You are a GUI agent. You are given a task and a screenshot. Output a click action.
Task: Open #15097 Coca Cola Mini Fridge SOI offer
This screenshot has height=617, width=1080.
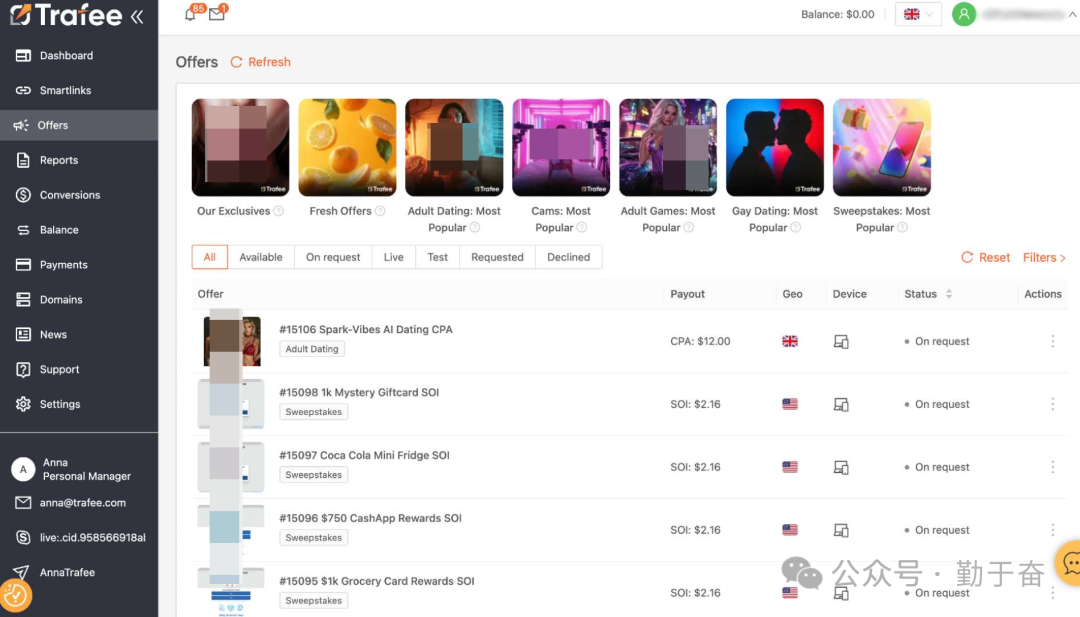point(364,455)
